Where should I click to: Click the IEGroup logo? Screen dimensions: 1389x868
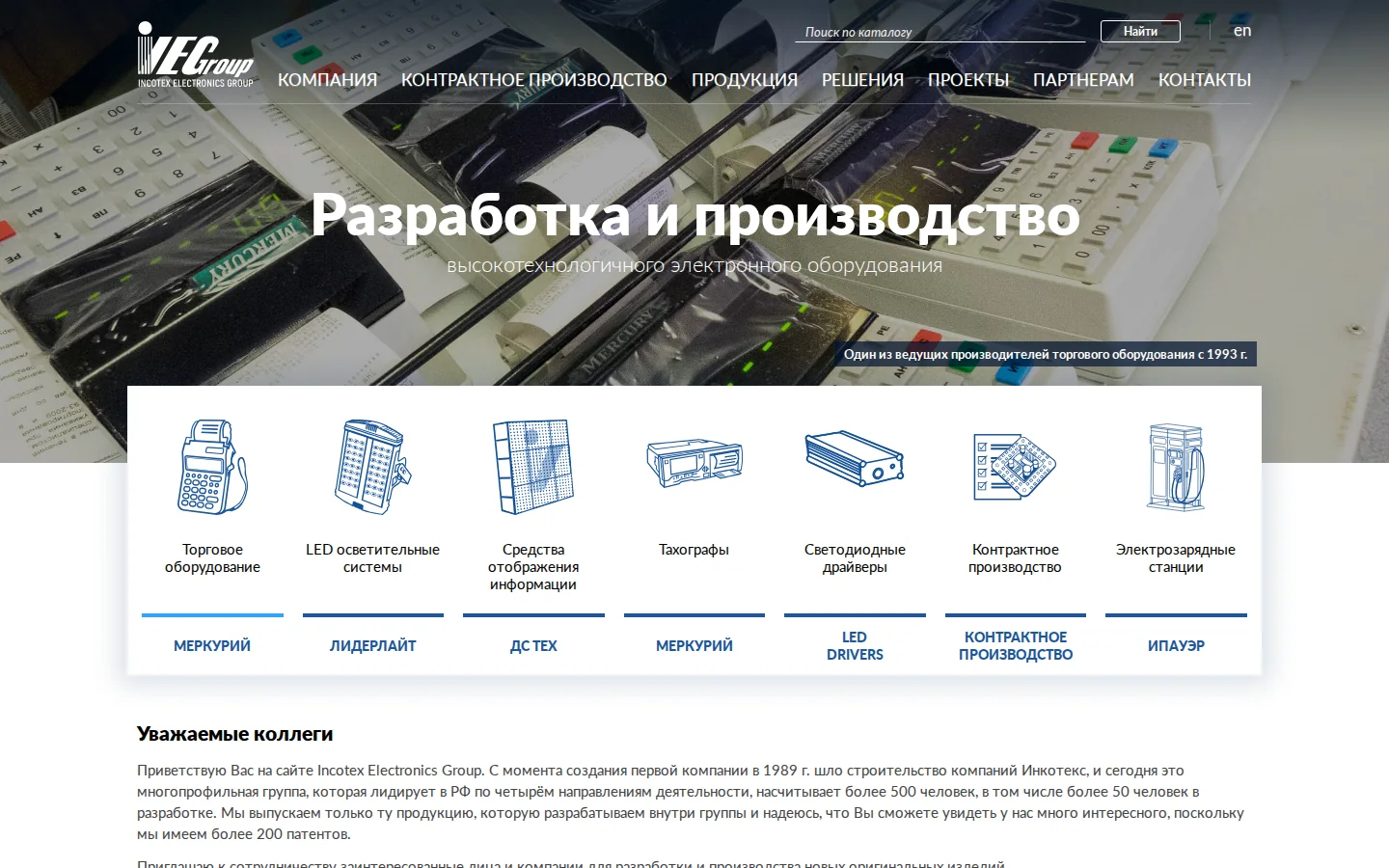click(196, 55)
